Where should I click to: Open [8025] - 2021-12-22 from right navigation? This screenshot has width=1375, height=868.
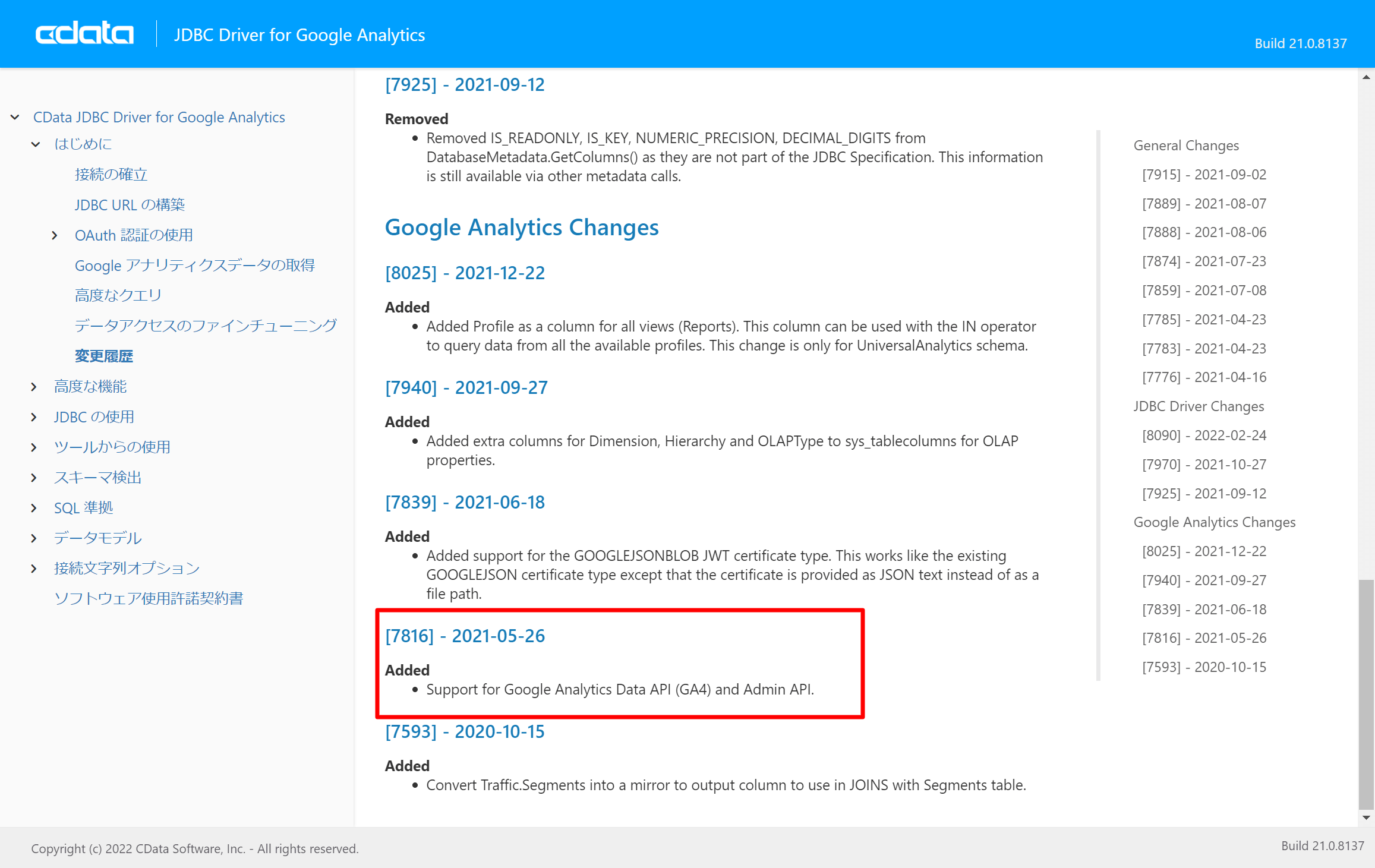[1204, 551]
